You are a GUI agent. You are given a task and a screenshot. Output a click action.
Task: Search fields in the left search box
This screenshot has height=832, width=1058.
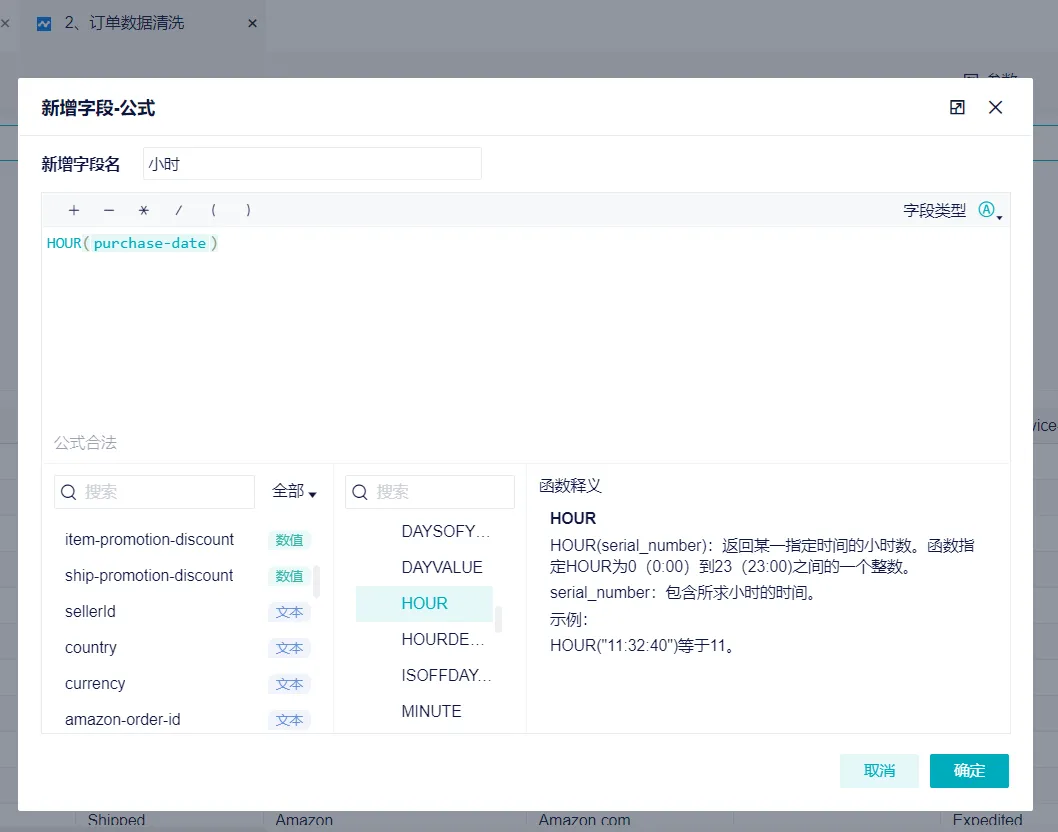coord(165,492)
